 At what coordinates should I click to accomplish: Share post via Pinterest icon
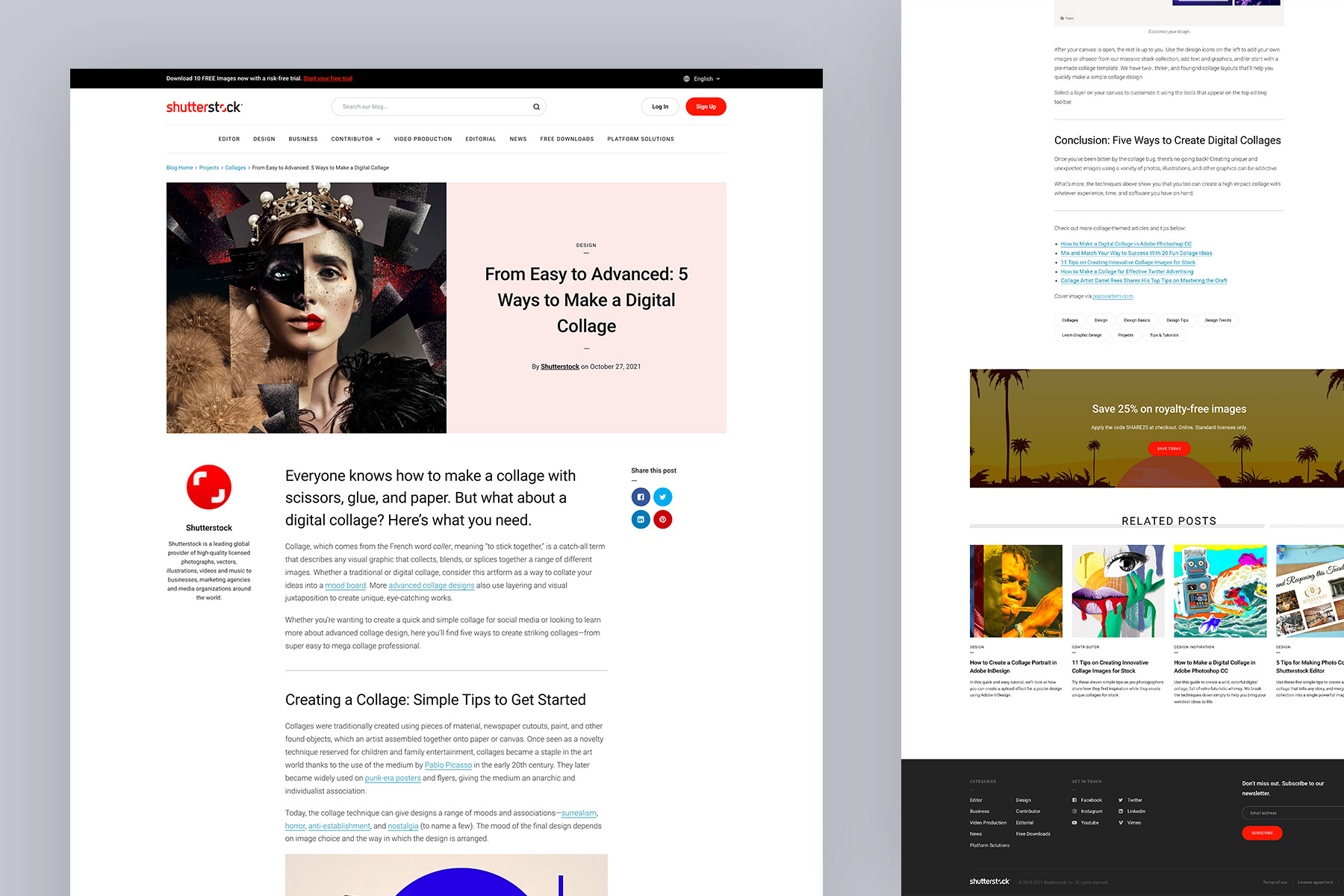click(x=663, y=520)
